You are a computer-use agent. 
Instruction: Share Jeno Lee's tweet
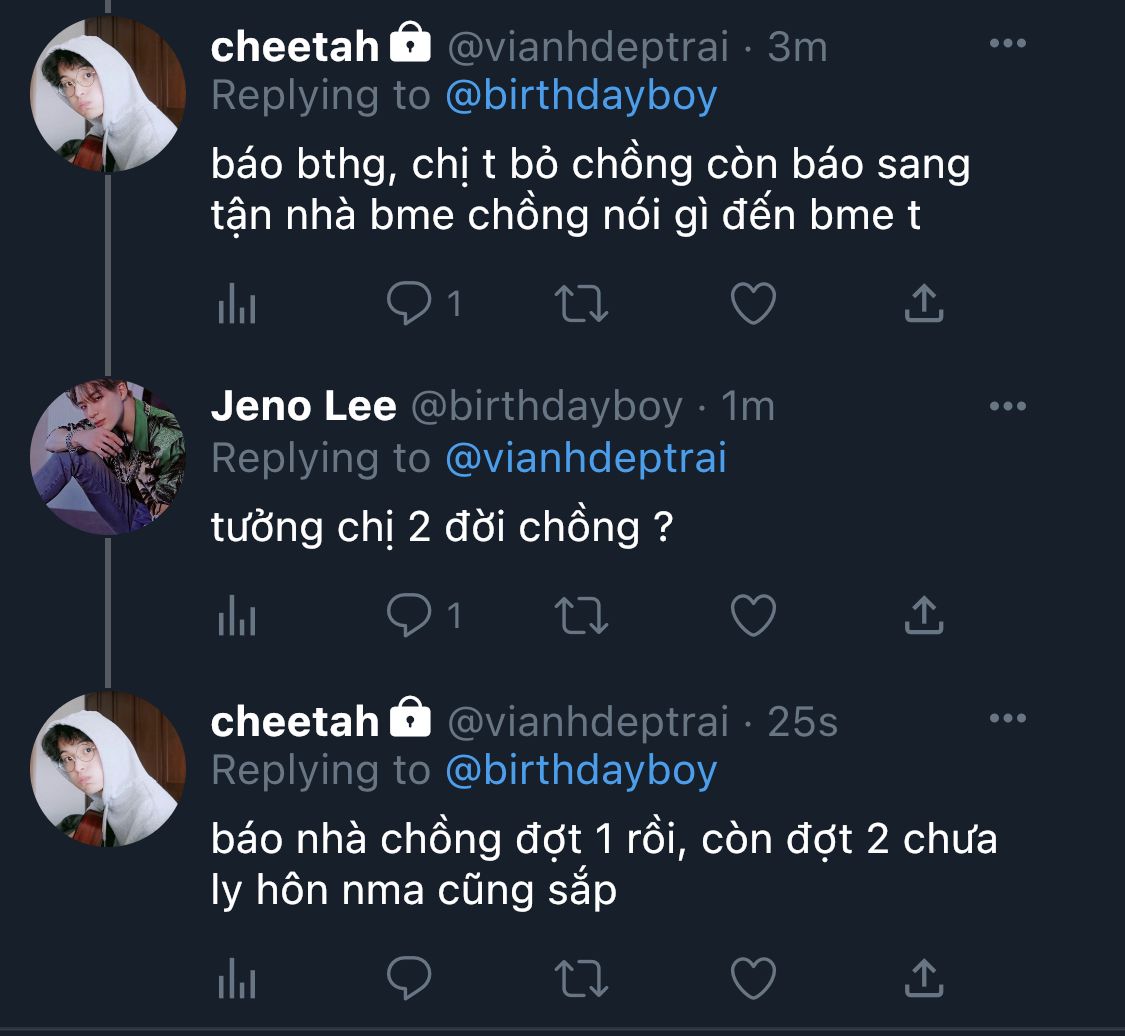pyautogui.click(x=924, y=616)
